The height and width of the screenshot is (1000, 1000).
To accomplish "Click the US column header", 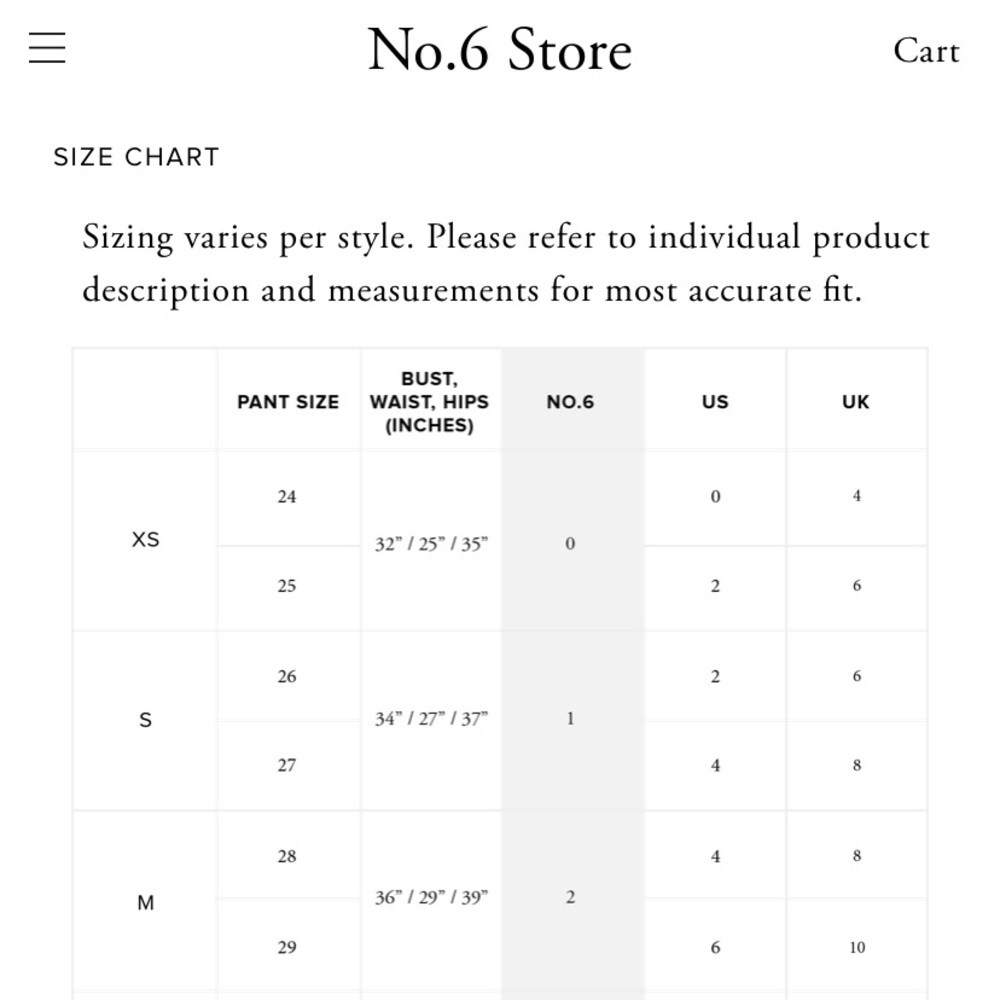I will (716, 402).
